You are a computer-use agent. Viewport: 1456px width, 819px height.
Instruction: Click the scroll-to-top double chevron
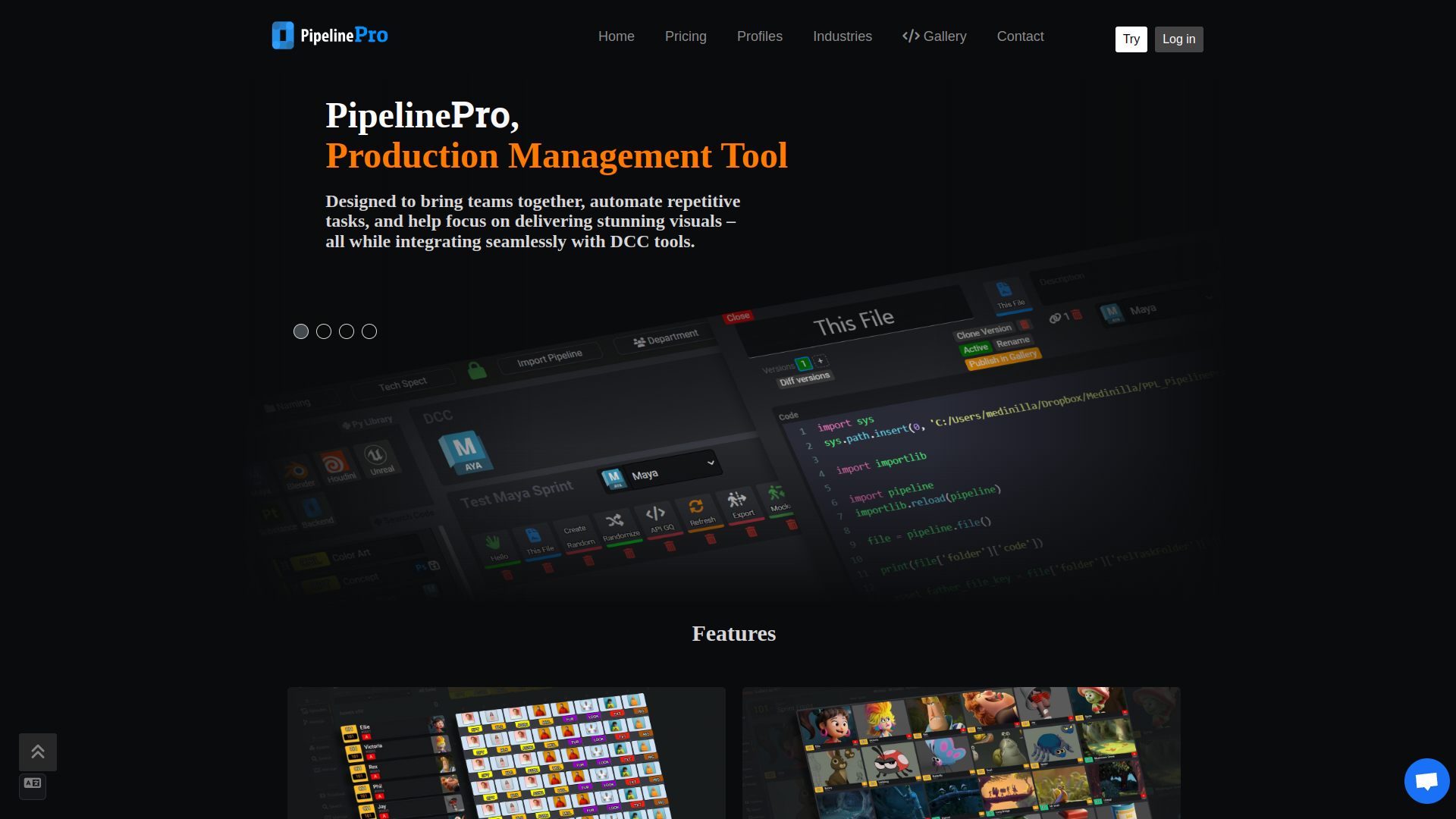point(39,752)
